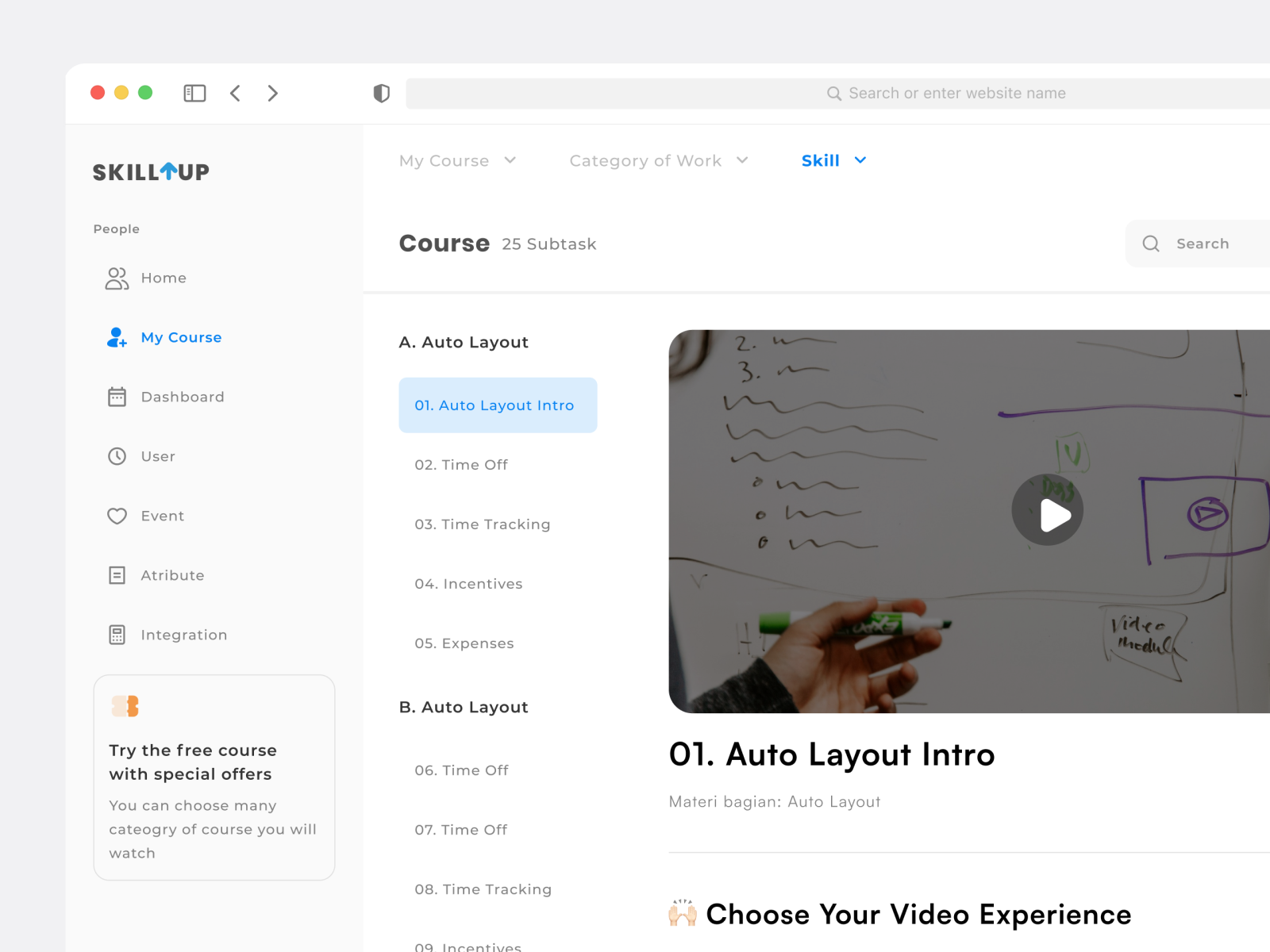1270x952 pixels.
Task: Open "06. Time Off" under B. Auto Layout
Action: 461,770
